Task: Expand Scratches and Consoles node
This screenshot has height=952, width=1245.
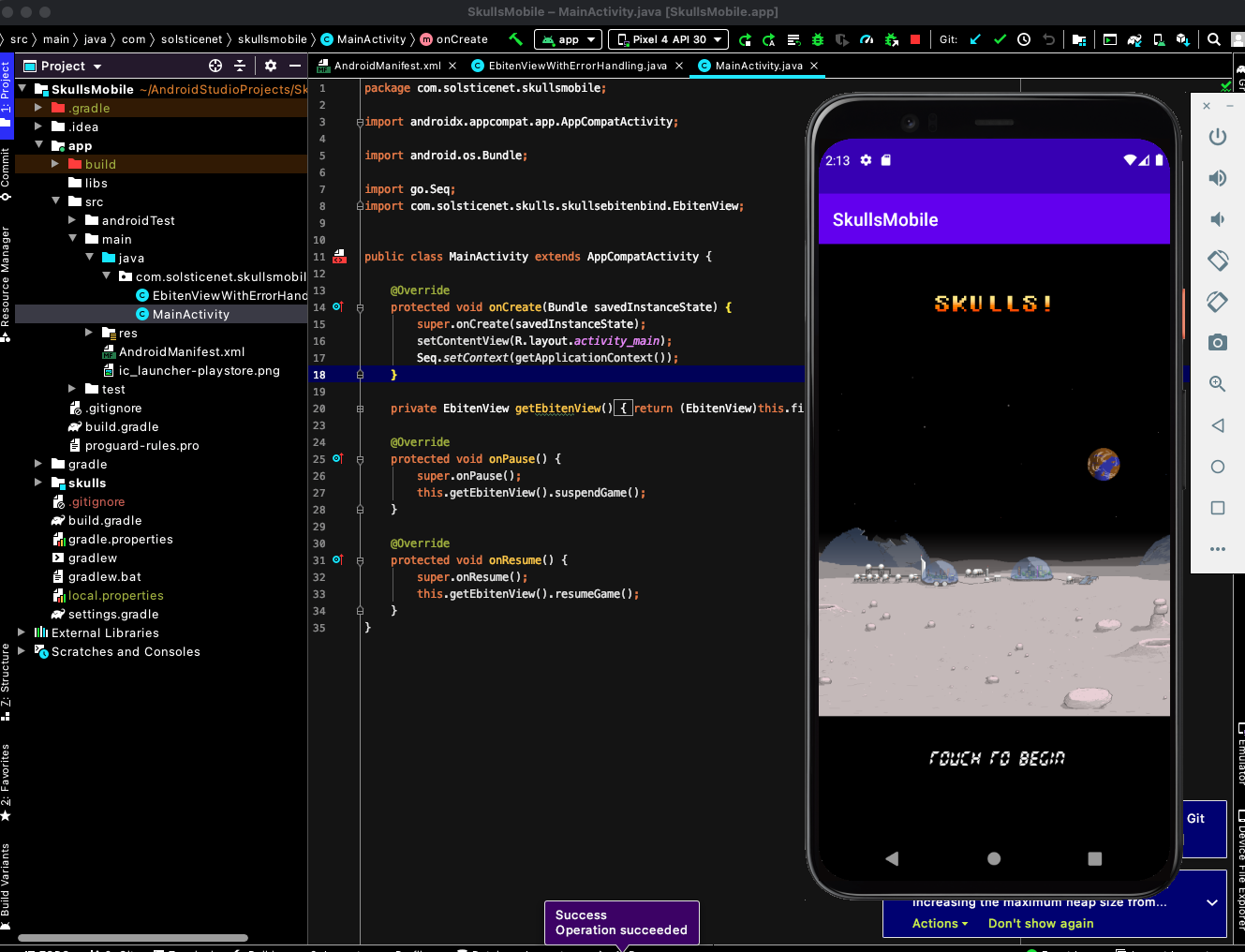Action: click(22, 651)
